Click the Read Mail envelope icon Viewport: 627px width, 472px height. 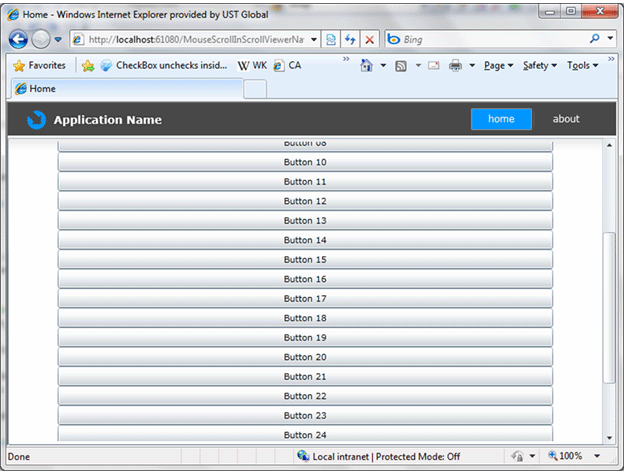pos(433,65)
